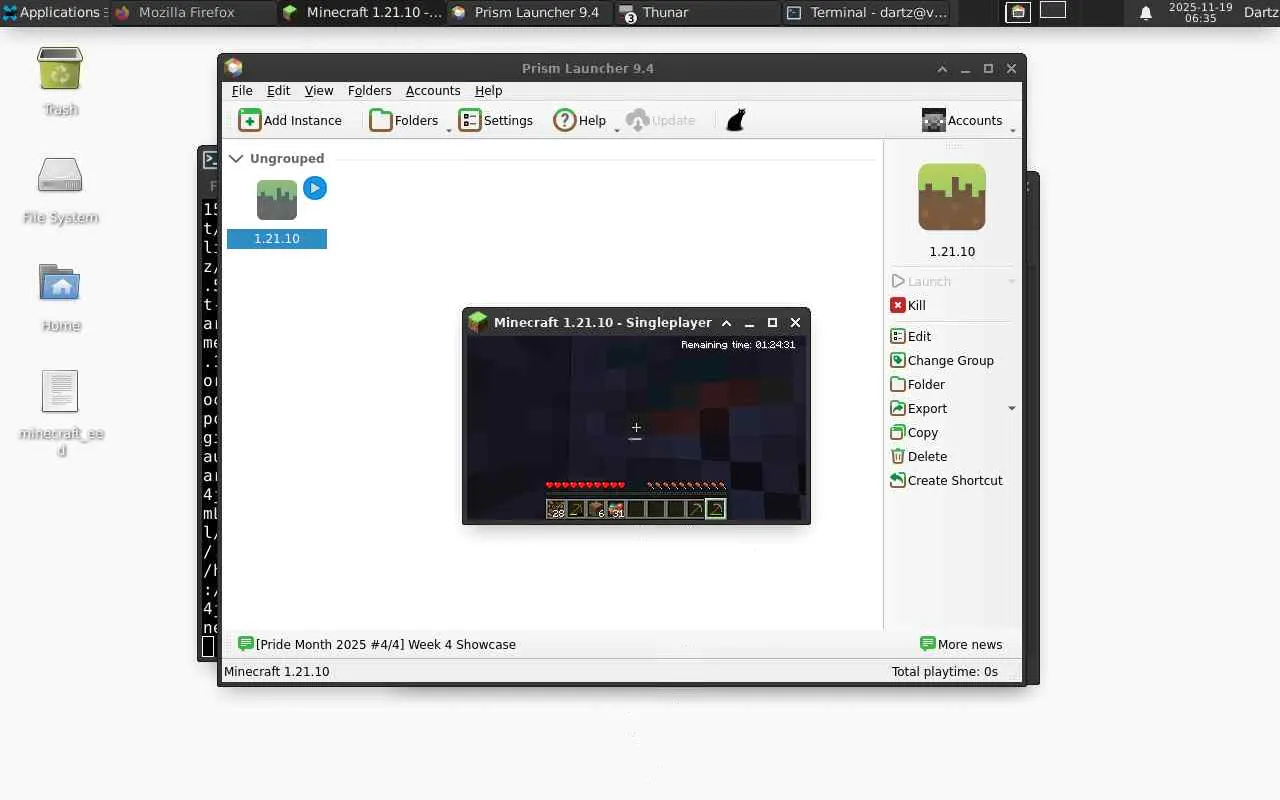Select the hotbar slot showing 31 items
Viewport: 1280px width, 800px height.
coord(616,509)
